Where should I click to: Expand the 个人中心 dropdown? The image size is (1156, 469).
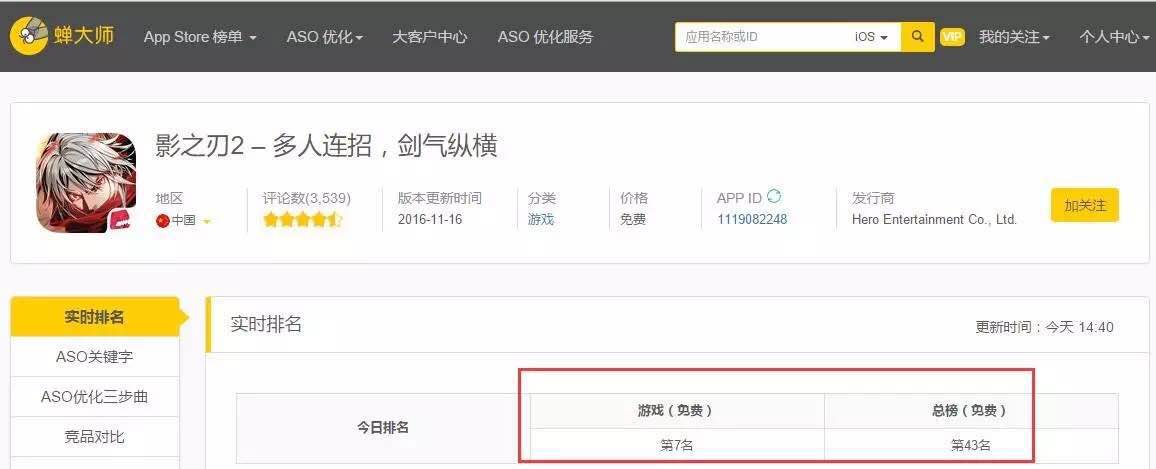click(x=1115, y=37)
